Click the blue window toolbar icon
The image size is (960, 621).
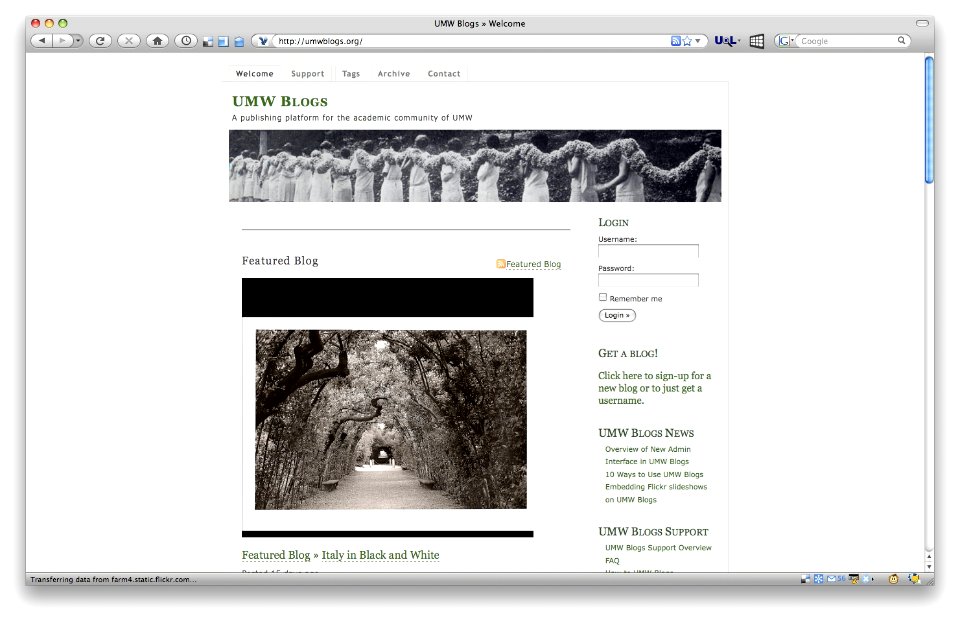(x=223, y=42)
